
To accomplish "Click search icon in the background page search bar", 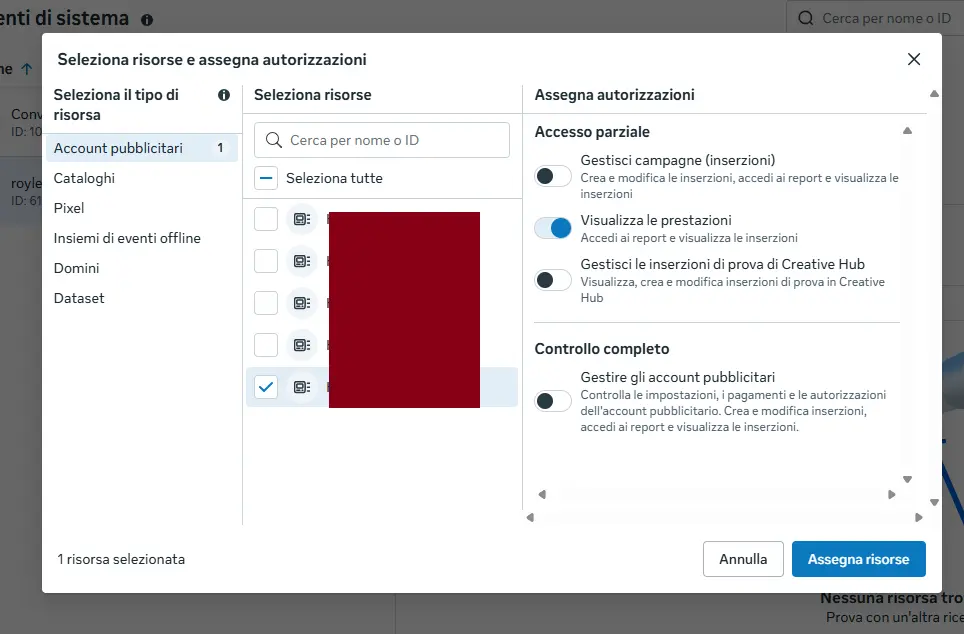I will click(x=805, y=18).
